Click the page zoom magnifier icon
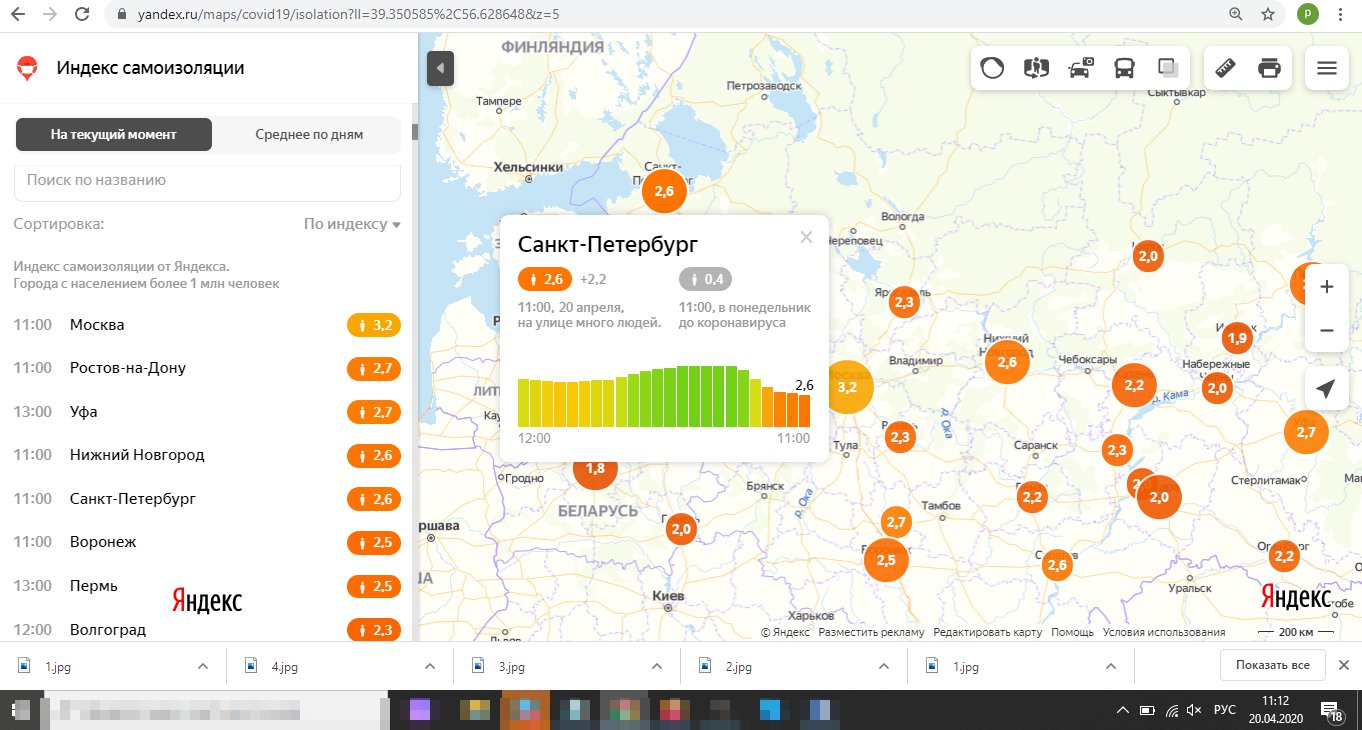 coord(1236,15)
